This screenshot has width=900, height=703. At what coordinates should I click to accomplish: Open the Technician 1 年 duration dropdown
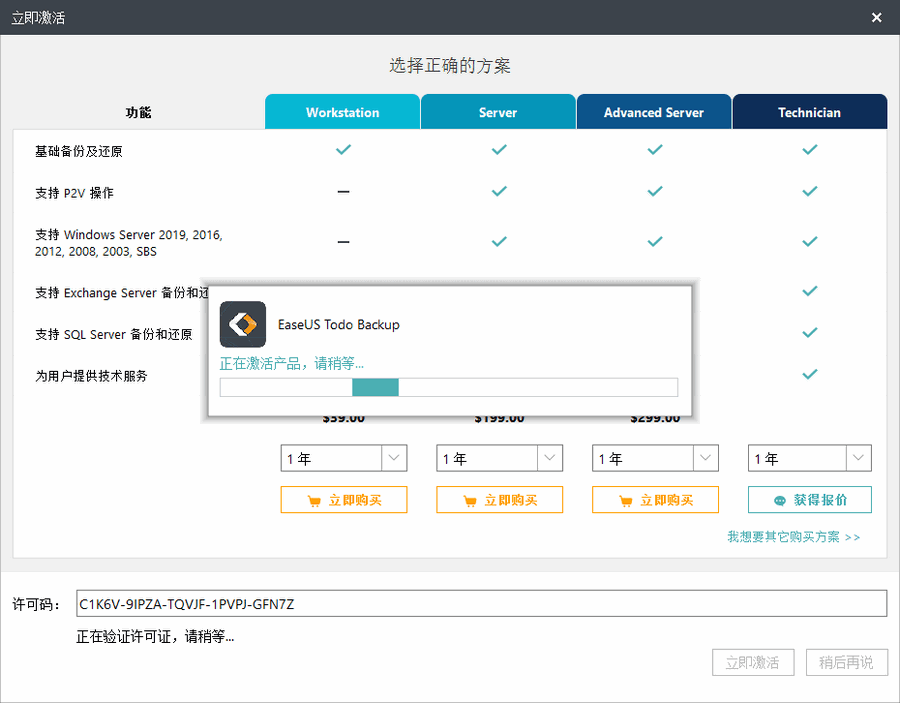[x=810, y=458]
